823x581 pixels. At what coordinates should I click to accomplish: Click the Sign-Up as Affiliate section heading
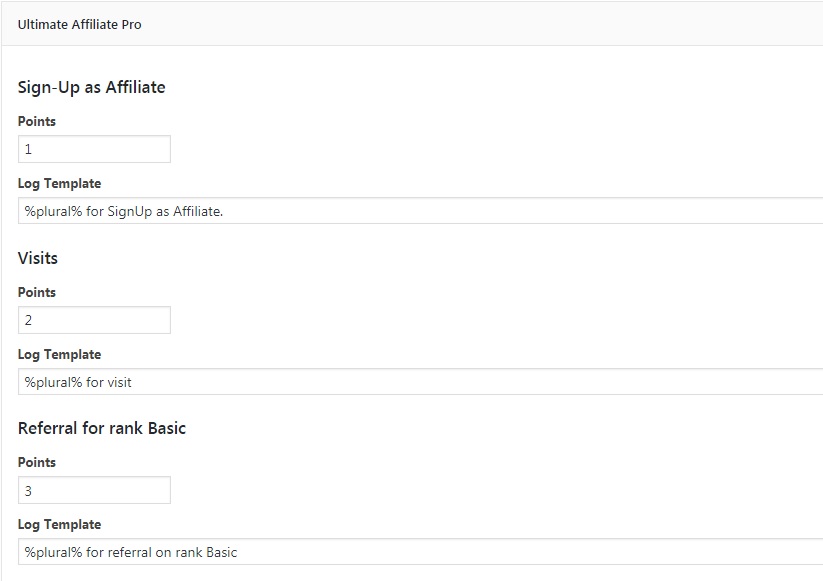[91, 87]
